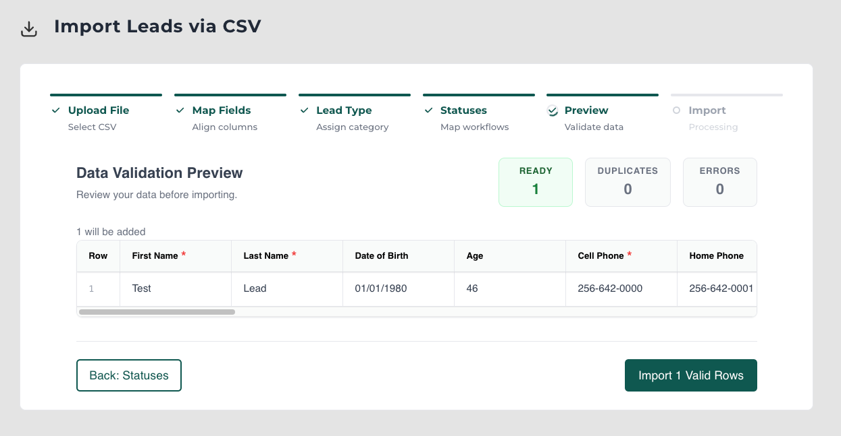Click the table's horizontal scrollbar thumb
Screen dimensions: 841x436
pos(157,312)
